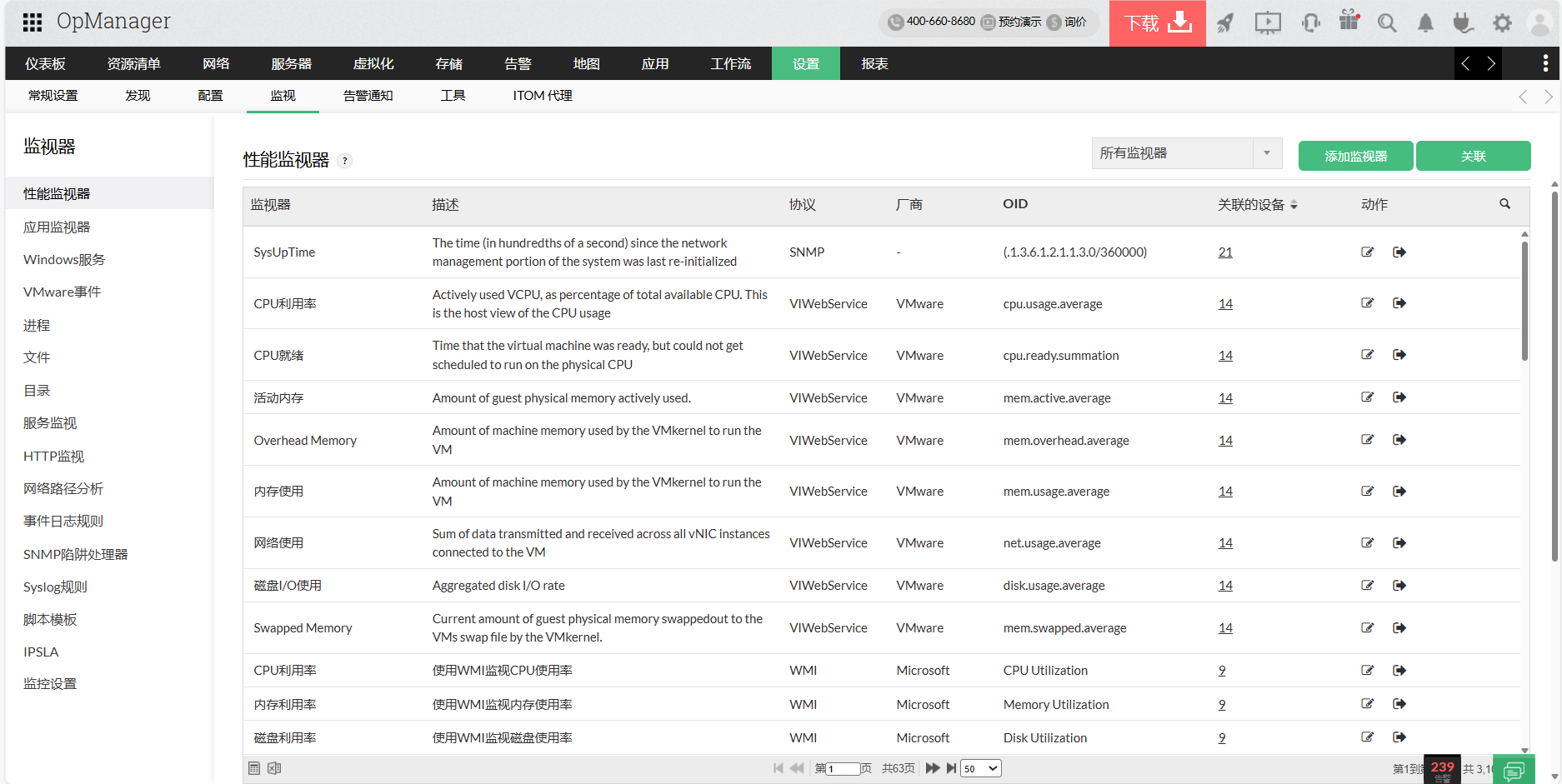Open the apps grid menu icon

[32, 22]
